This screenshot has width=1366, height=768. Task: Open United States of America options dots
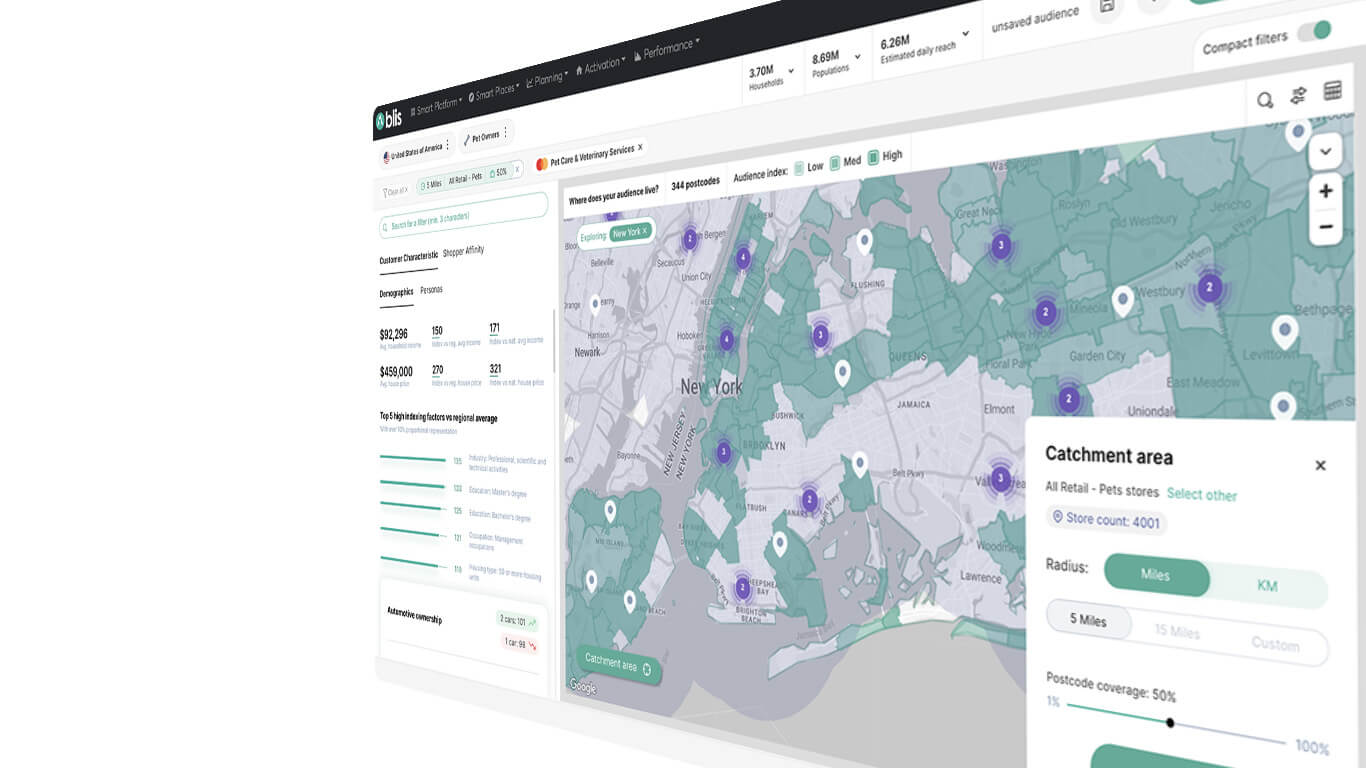[x=447, y=145]
